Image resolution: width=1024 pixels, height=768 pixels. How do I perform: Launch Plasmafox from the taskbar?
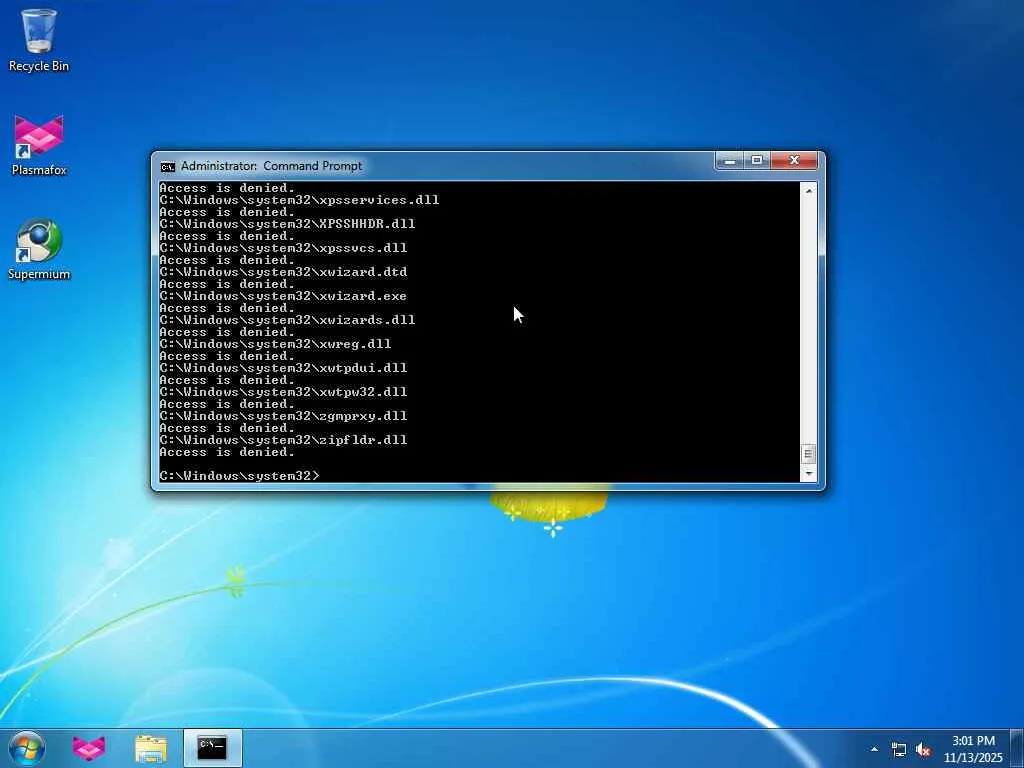89,748
